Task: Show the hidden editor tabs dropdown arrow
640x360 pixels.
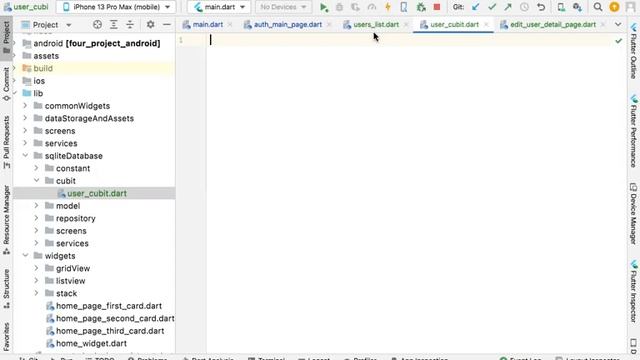Action: click(618, 24)
